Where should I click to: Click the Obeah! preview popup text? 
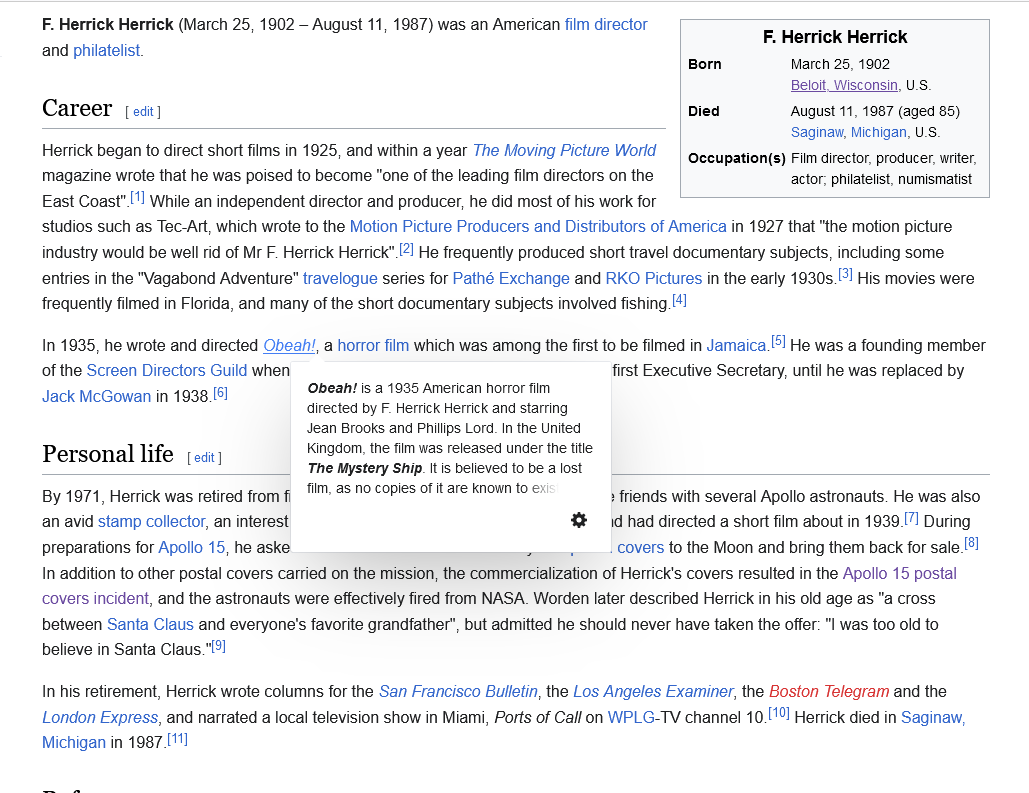click(x=450, y=438)
